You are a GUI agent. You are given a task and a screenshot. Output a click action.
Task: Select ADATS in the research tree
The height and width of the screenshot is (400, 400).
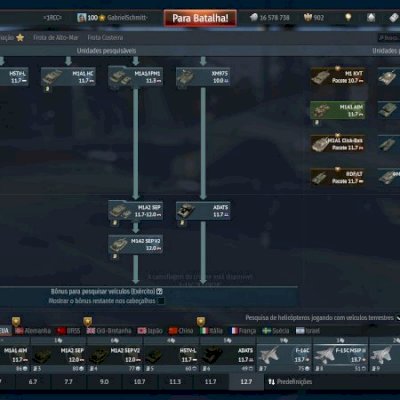(203, 211)
